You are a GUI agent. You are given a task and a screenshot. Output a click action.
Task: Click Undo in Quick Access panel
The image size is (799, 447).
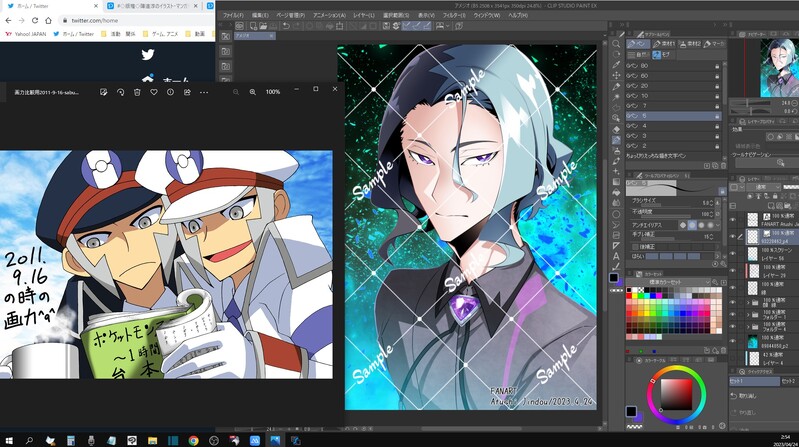pyautogui.click(x=744, y=396)
